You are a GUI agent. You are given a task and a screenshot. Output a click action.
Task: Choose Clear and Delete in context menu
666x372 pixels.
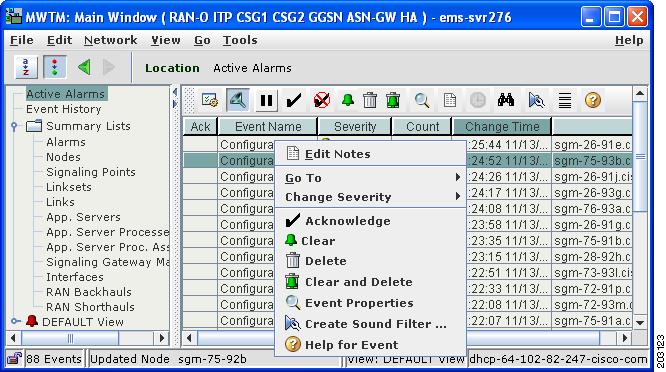tap(371, 282)
